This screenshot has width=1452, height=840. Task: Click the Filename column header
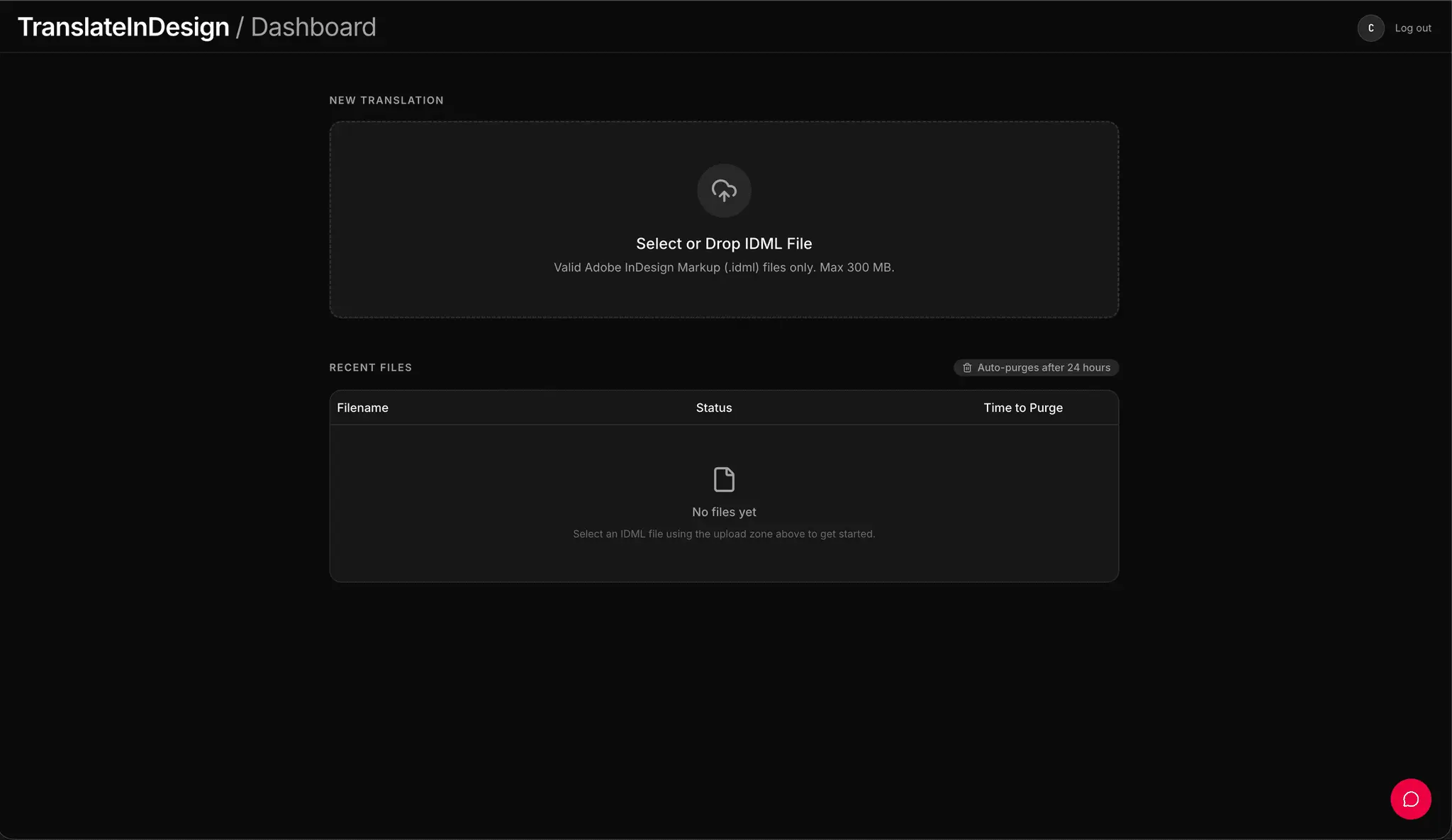pyautogui.click(x=362, y=408)
